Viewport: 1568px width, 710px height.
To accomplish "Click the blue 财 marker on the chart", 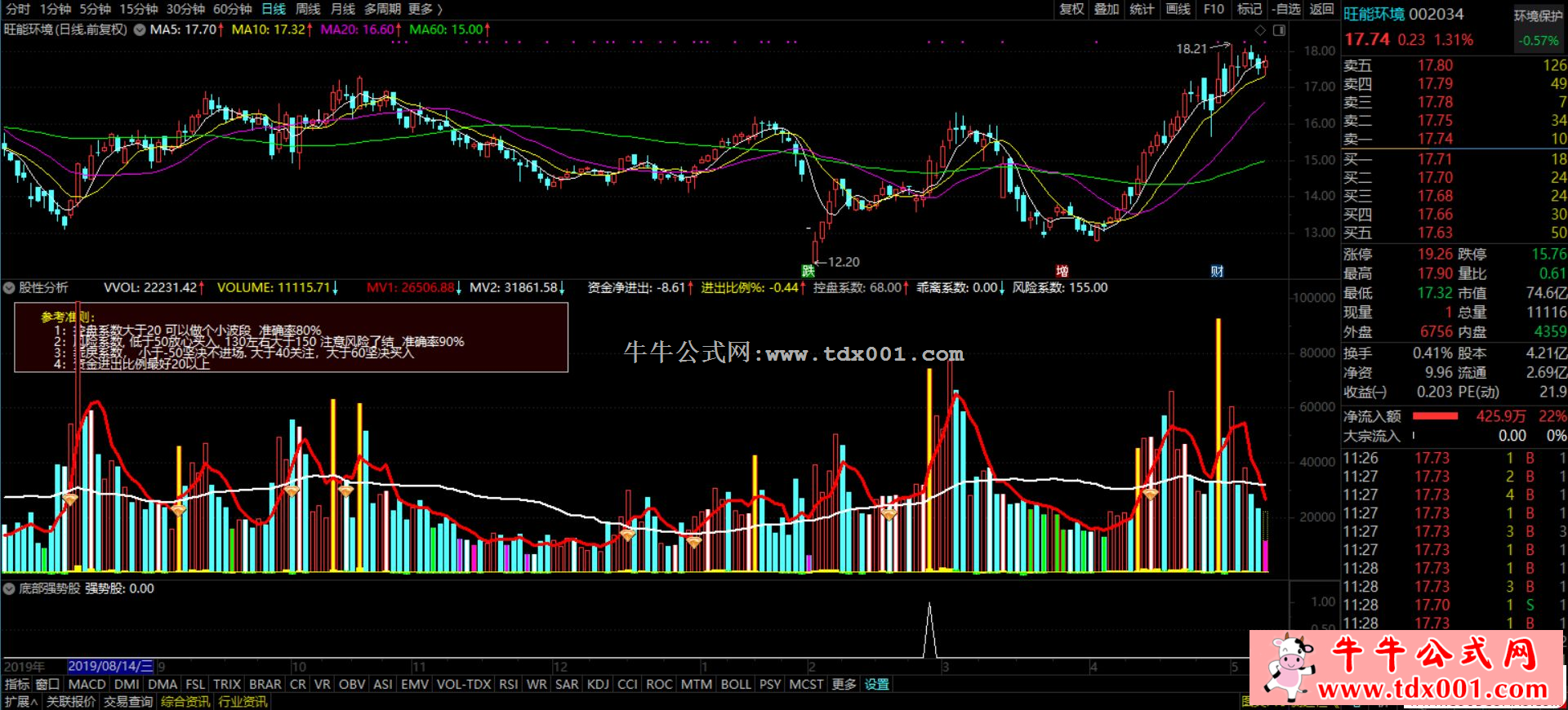I will 1217,271.
